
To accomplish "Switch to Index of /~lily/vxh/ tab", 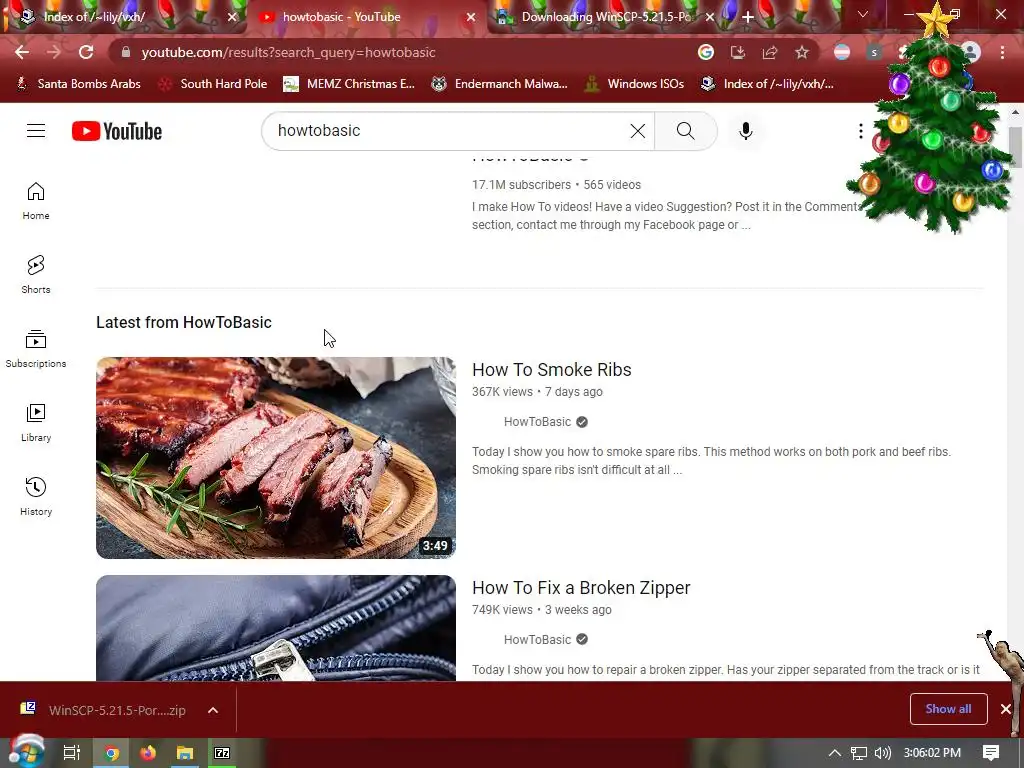I will [124, 17].
